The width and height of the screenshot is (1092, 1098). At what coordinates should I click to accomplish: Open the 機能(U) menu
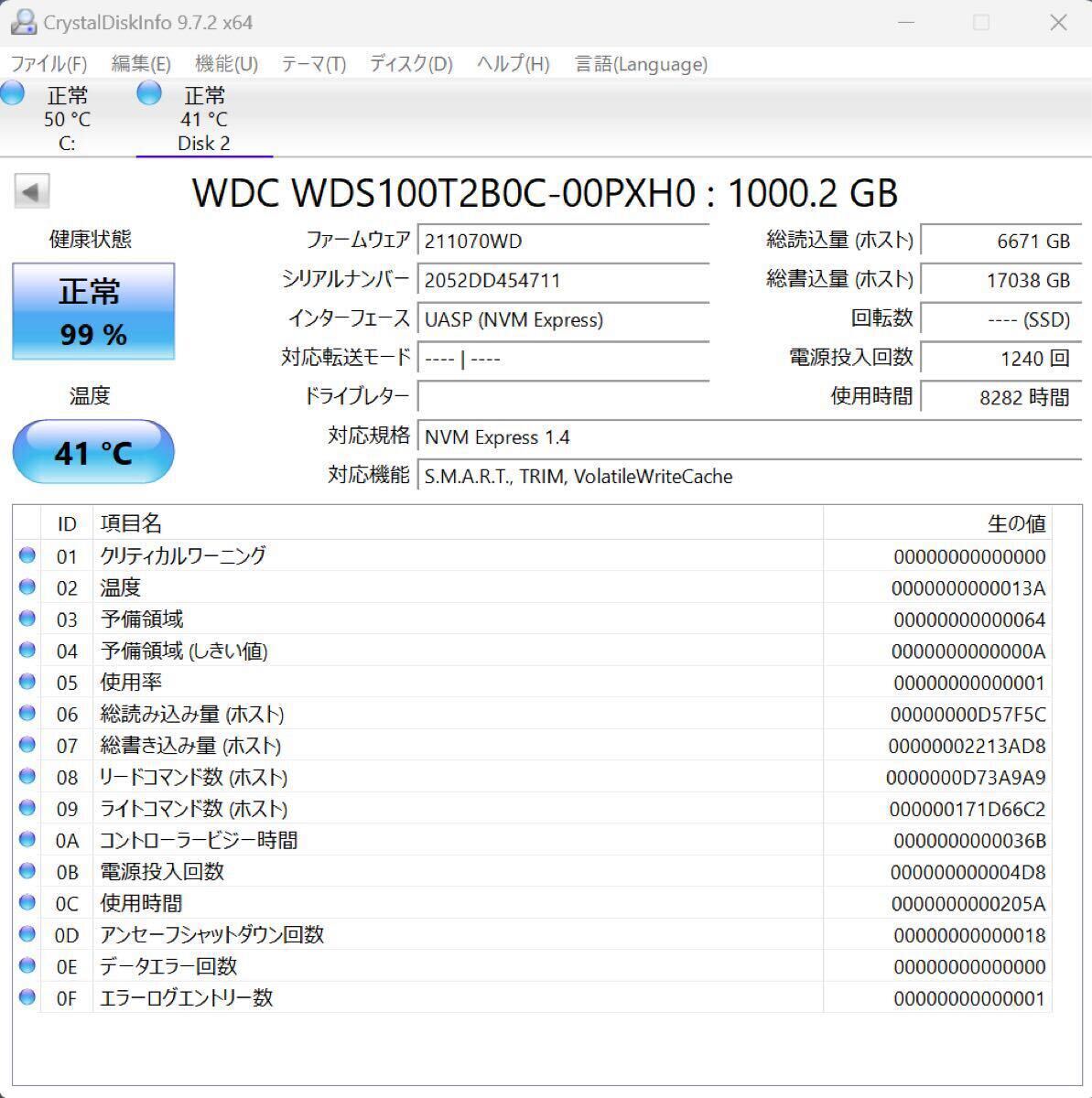pyautogui.click(x=226, y=64)
